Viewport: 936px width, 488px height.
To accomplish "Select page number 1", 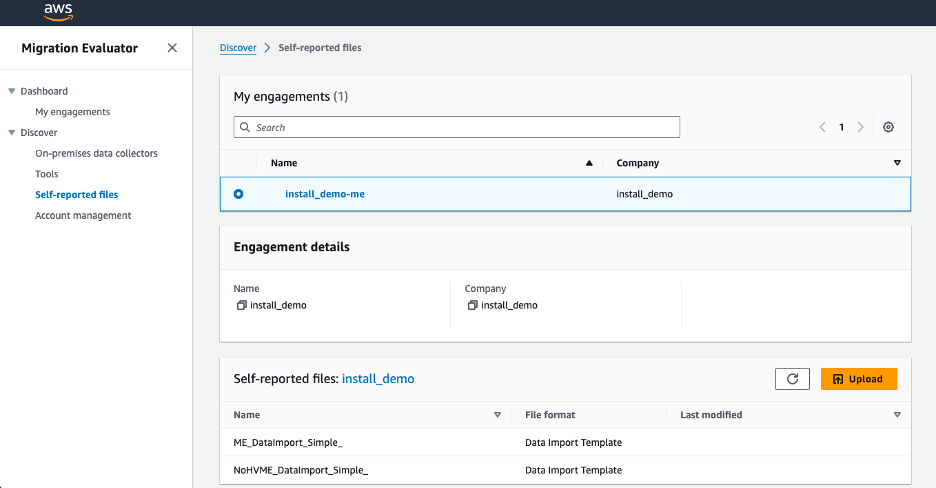I will pyautogui.click(x=842, y=127).
